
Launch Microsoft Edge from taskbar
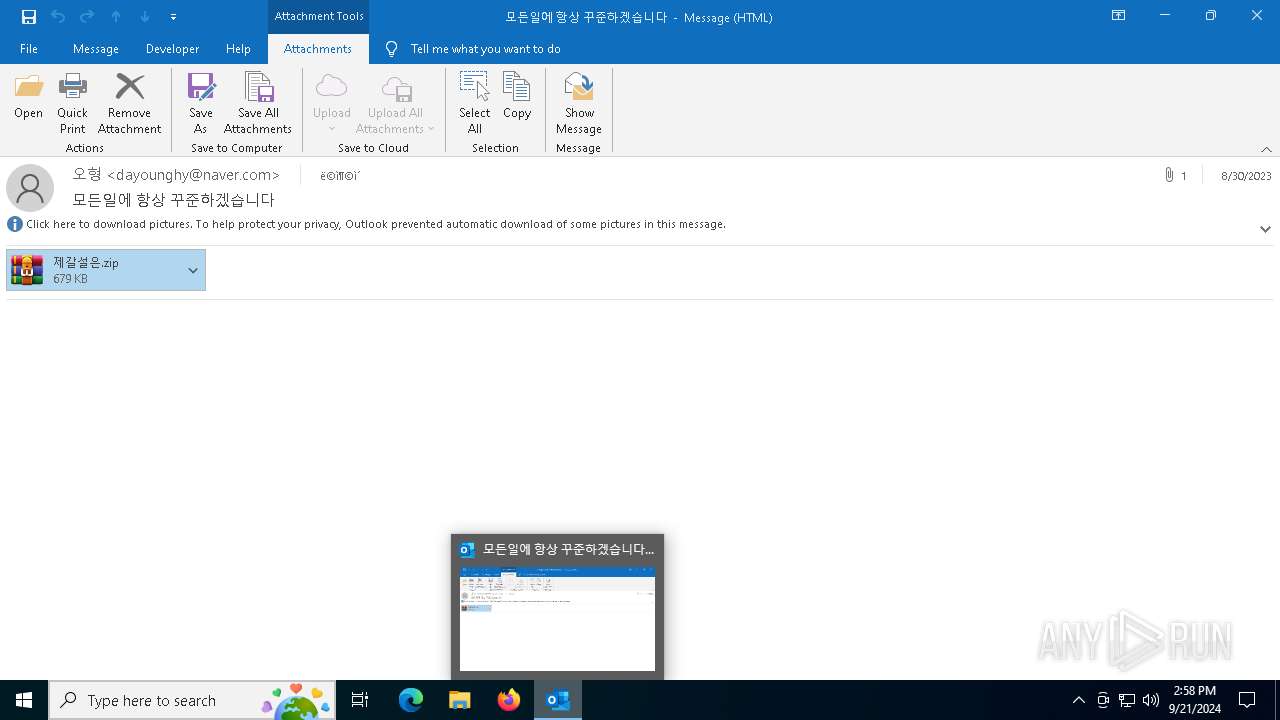[411, 700]
